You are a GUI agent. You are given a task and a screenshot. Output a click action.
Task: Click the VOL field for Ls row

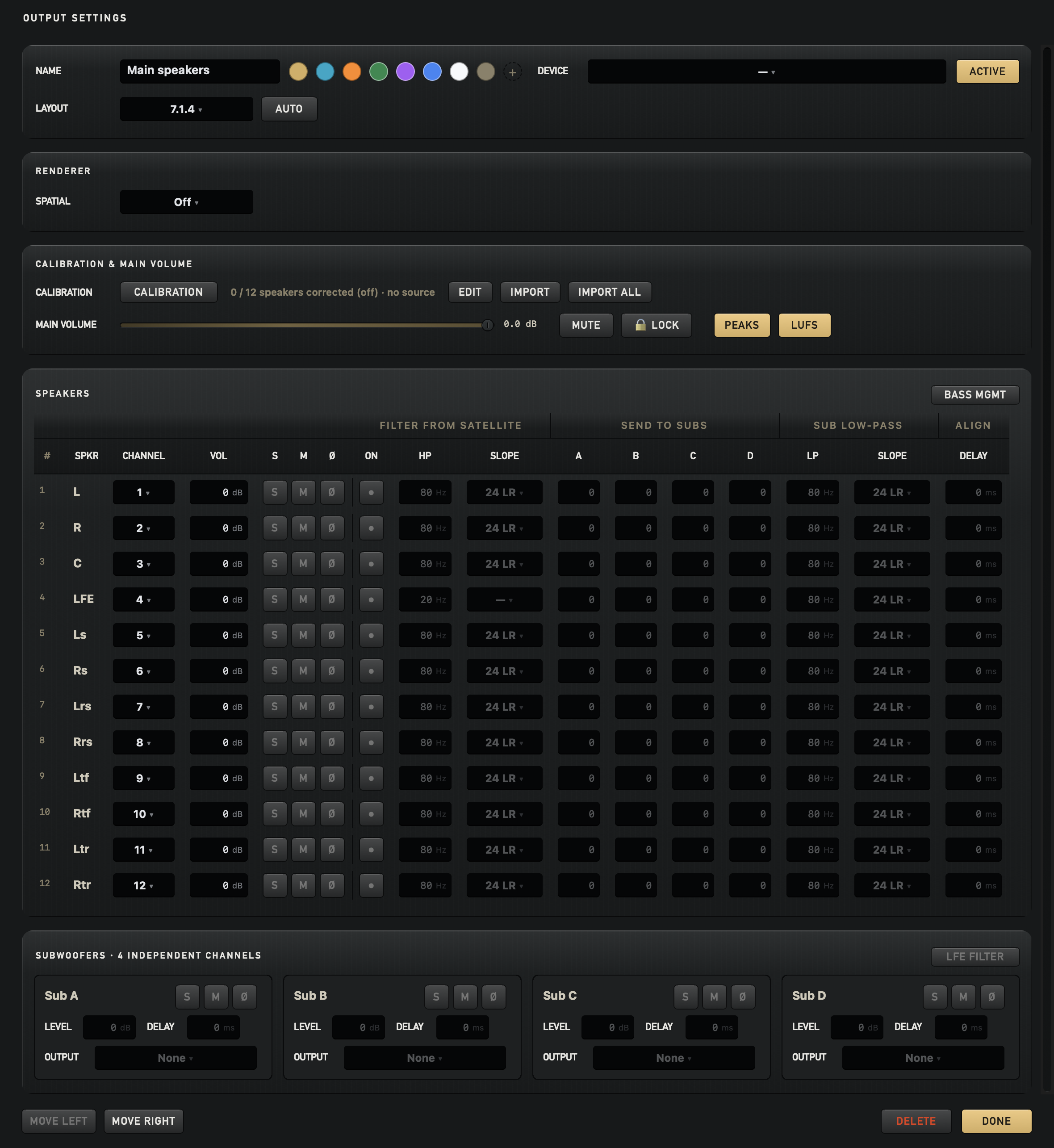tap(218, 635)
